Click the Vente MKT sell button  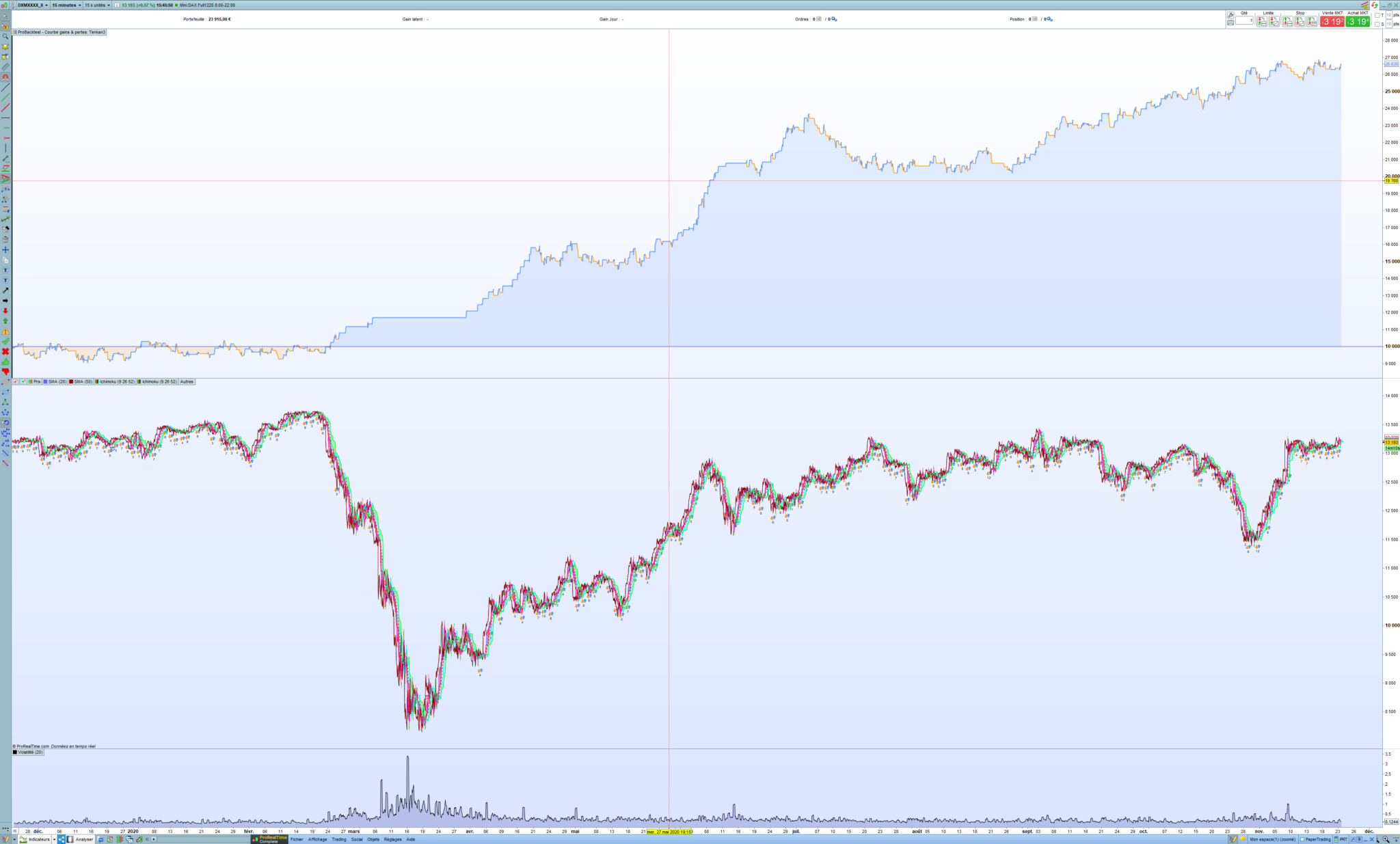pos(1332,21)
